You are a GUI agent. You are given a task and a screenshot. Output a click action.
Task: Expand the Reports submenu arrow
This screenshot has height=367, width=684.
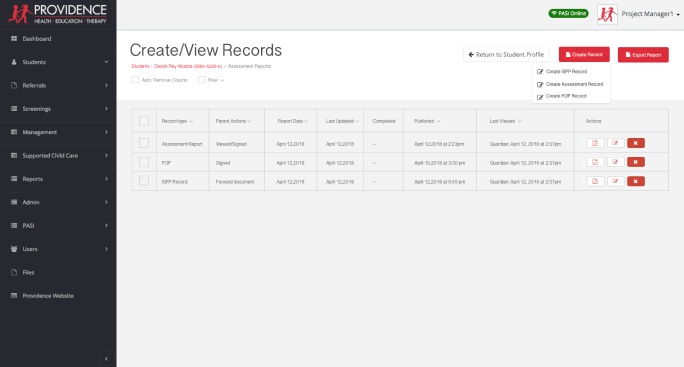click(x=106, y=179)
